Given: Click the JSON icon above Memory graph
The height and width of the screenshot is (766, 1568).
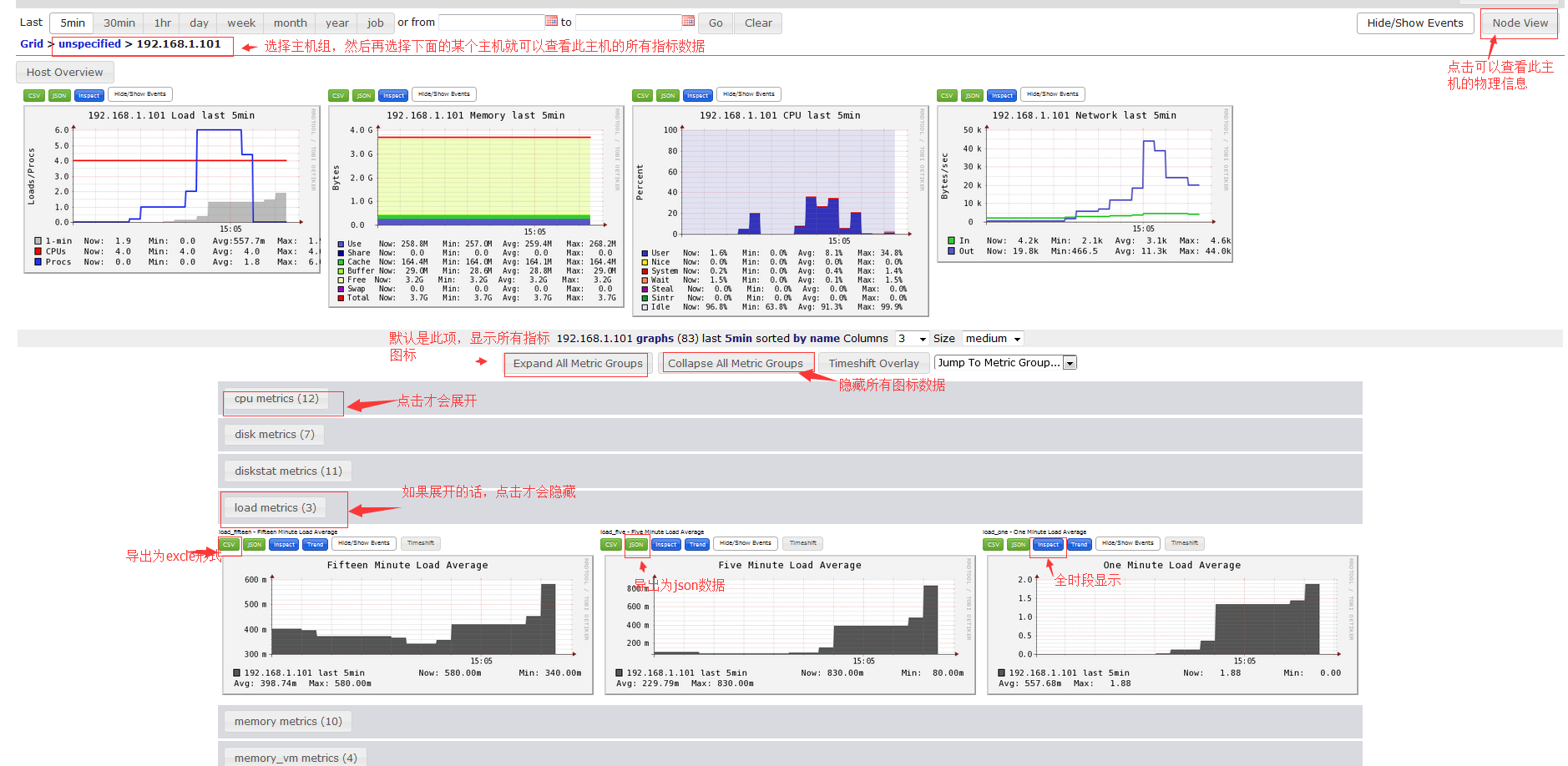Looking at the screenshot, I should pos(363,95).
